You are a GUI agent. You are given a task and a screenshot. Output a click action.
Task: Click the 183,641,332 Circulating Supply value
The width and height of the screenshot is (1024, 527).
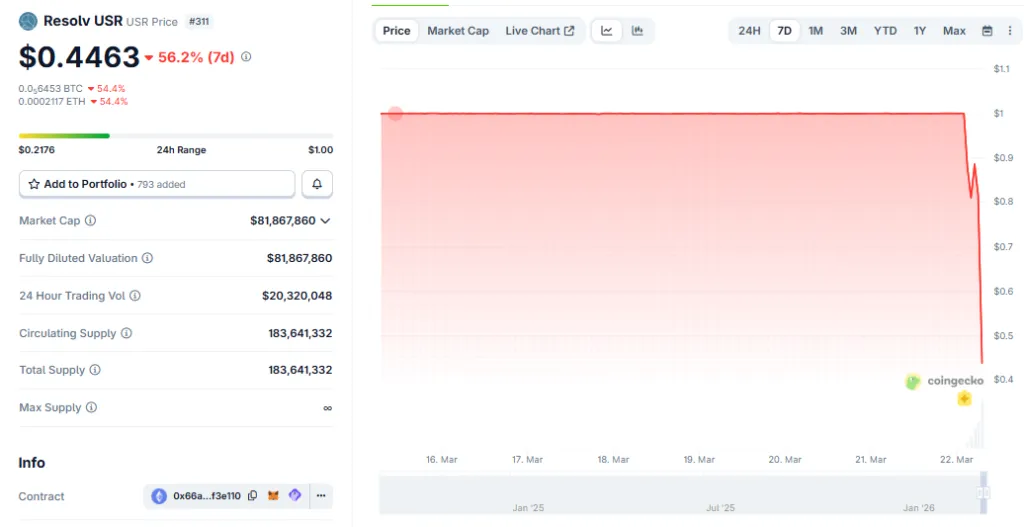(300, 333)
